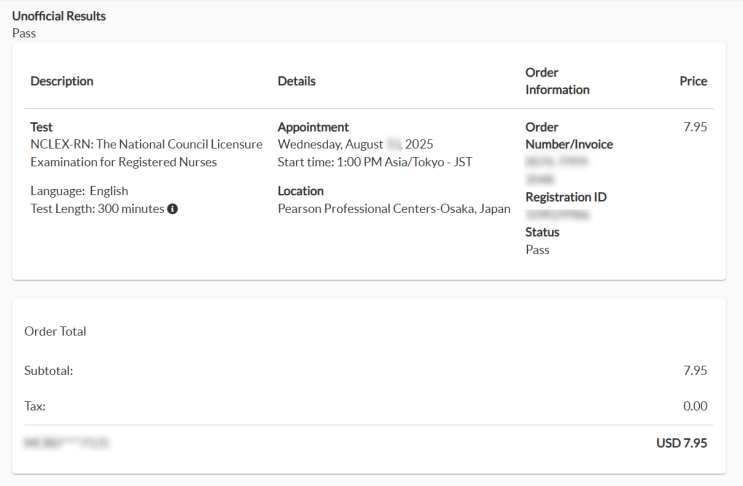Click the Description column header
The image size is (743, 486).
[62, 81]
